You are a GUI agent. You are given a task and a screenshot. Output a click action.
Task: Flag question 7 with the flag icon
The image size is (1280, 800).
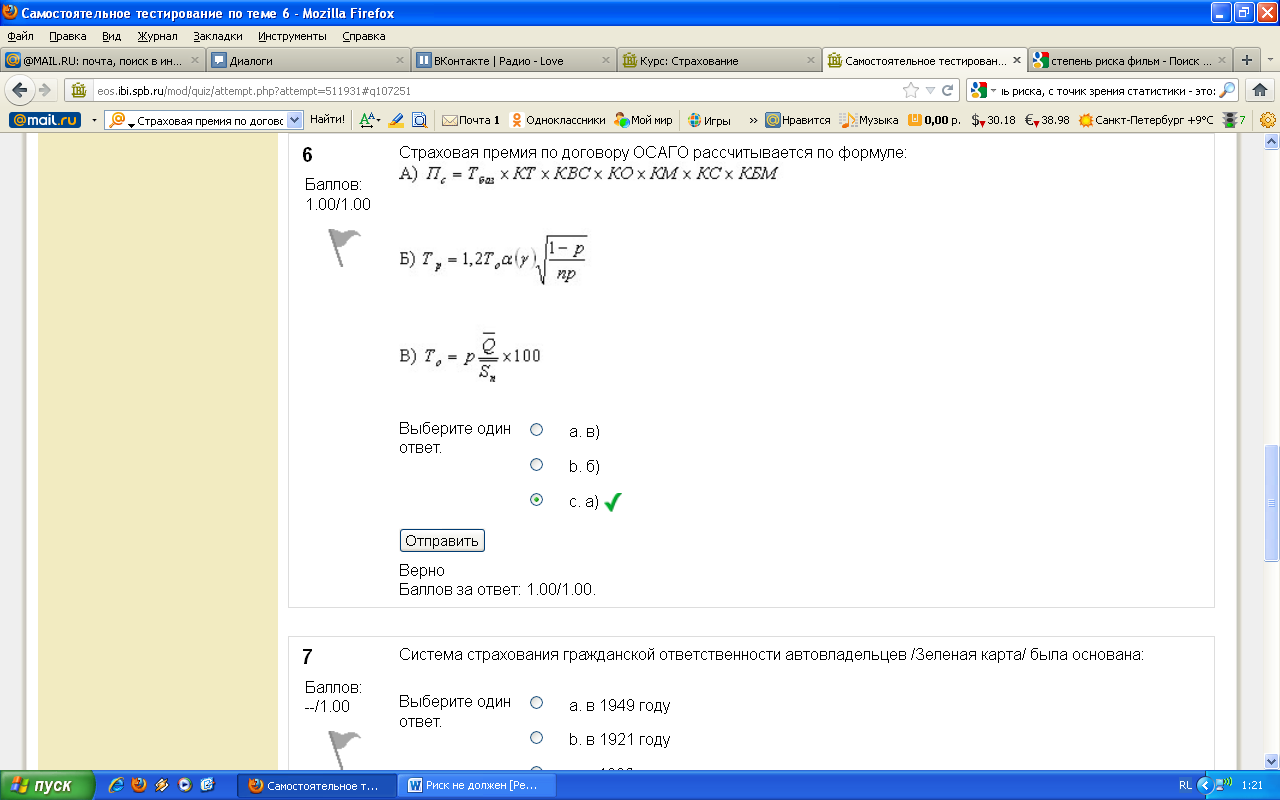click(x=345, y=748)
